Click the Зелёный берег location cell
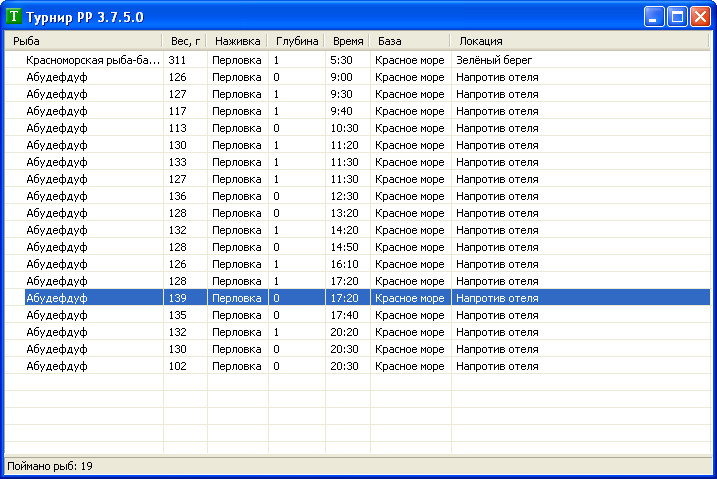 tap(494, 60)
